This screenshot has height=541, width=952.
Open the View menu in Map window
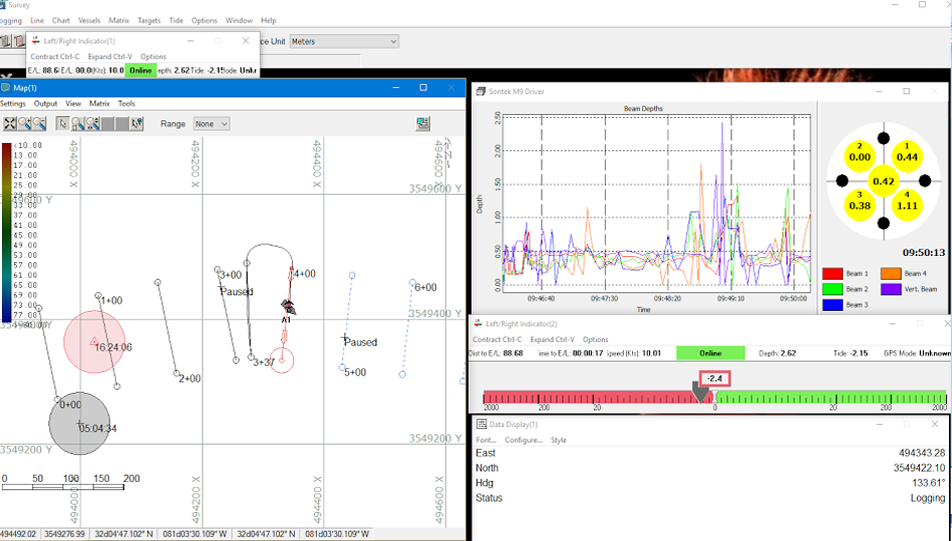click(73, 104)
